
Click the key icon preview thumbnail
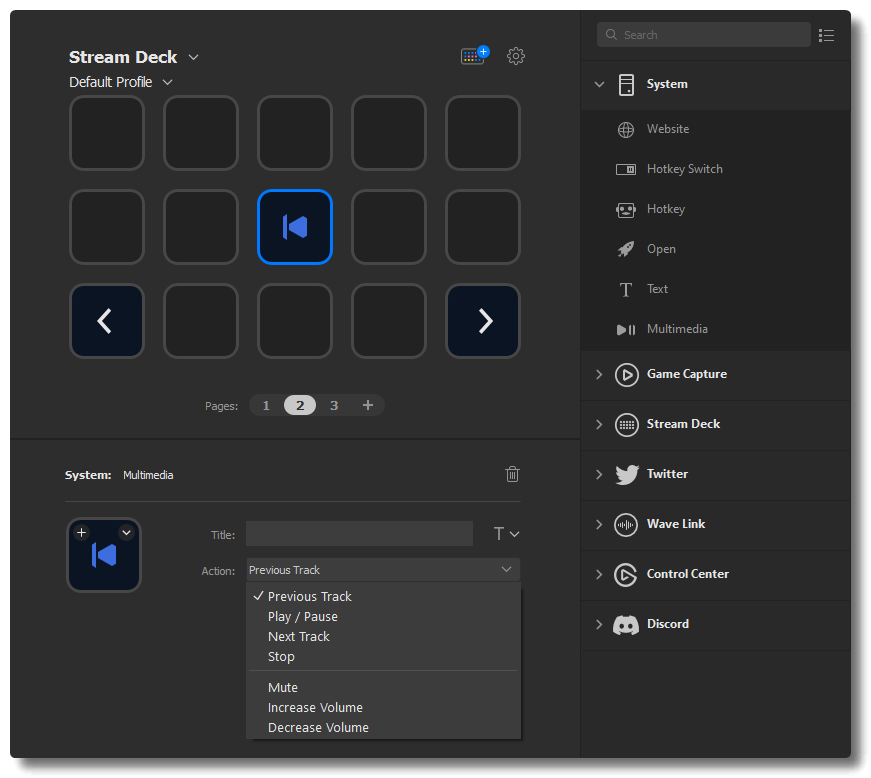tap(104, 555)
